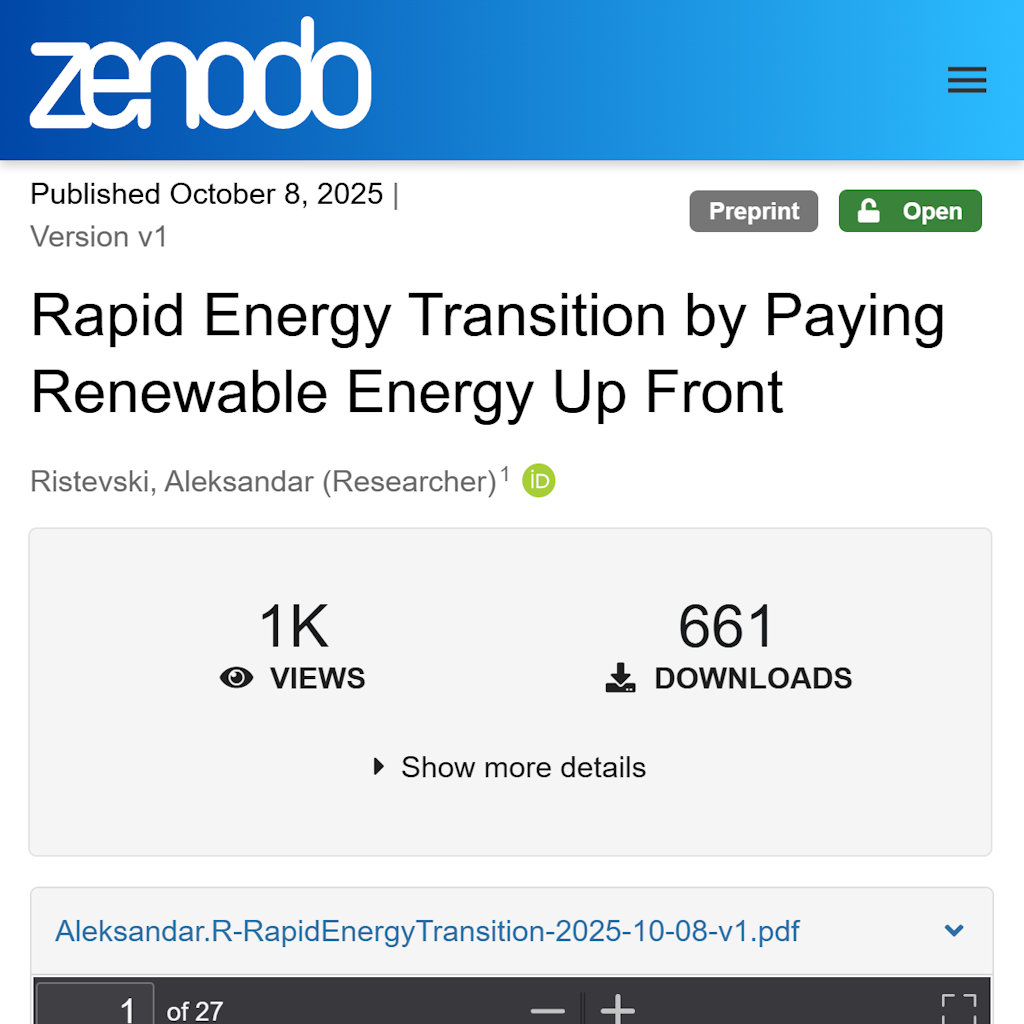Click the eye icon beside VIEWS
The image size is (1024, 1024).
236,678
